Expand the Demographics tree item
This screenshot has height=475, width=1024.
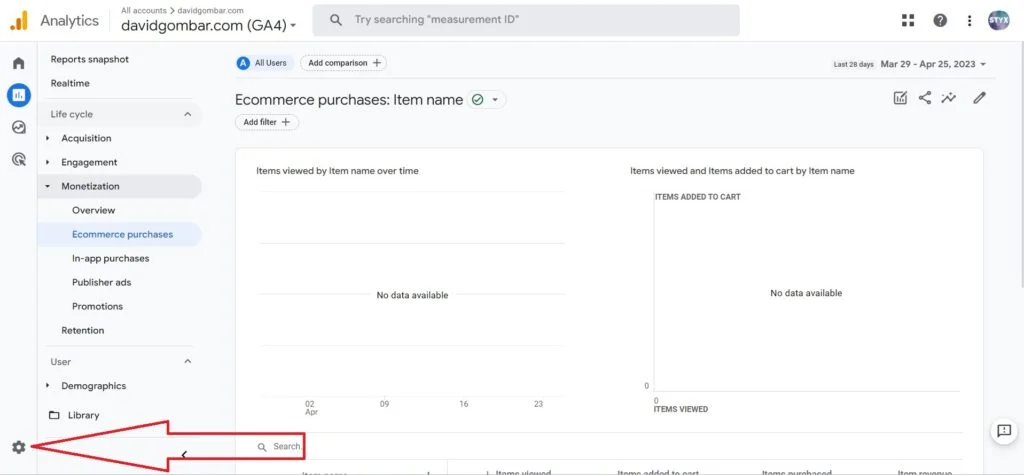[48, 385]
